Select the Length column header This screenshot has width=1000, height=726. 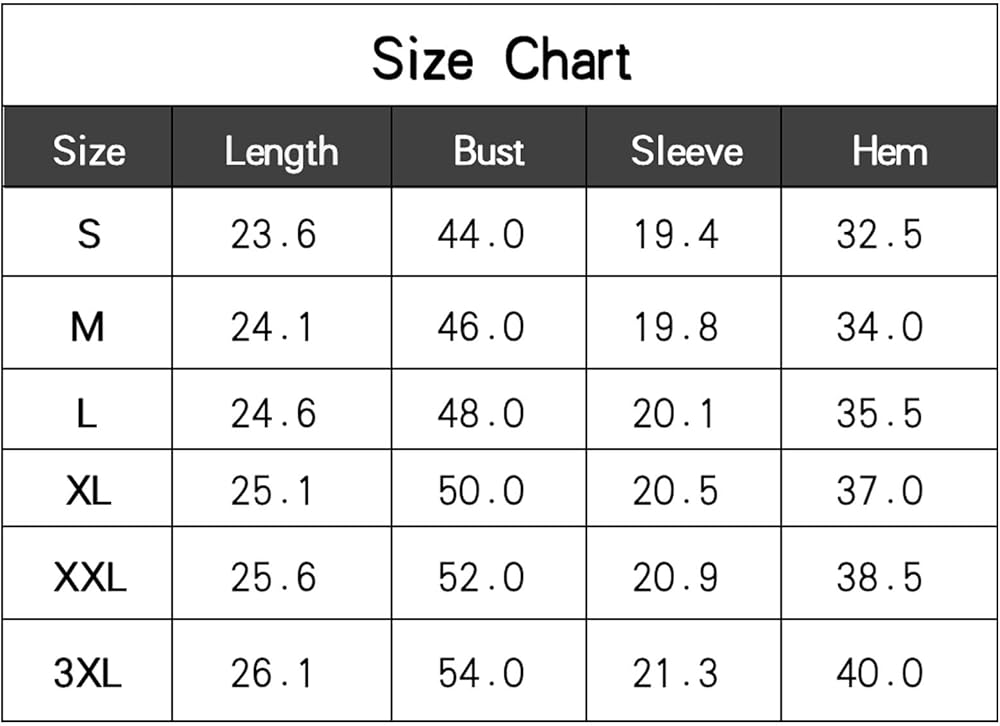click(281, 152)
